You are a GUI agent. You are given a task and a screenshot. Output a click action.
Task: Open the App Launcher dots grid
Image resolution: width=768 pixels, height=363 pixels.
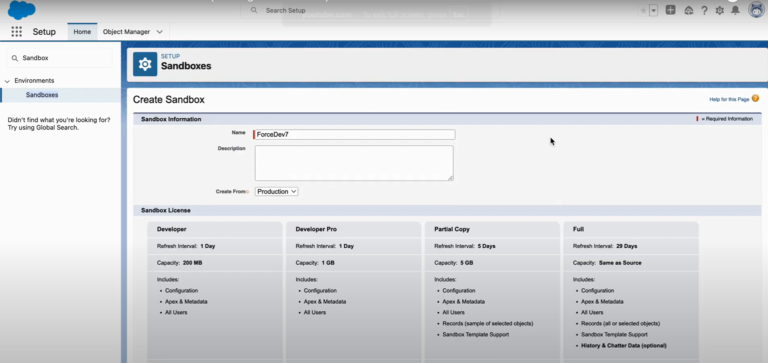pyautogui.click(x=17, y=32)
